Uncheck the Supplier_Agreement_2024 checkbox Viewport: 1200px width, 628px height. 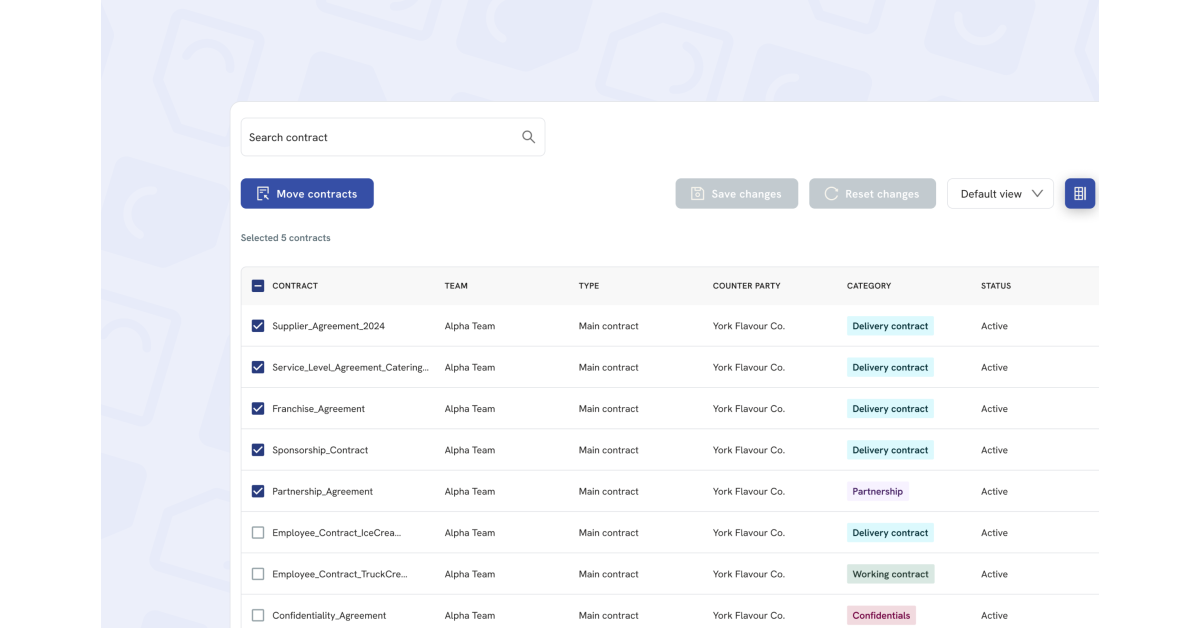tap(258, 326)
